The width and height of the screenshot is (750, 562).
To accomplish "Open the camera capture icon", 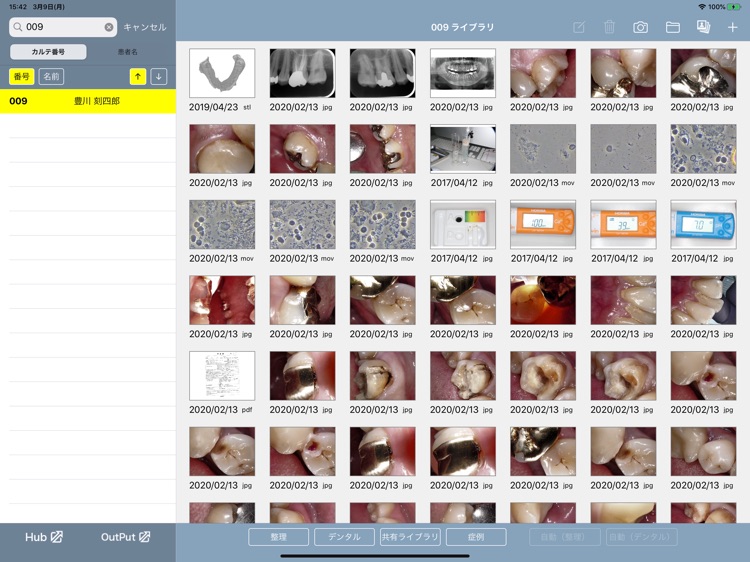I will pyautogui.click(x=640, y=27).
